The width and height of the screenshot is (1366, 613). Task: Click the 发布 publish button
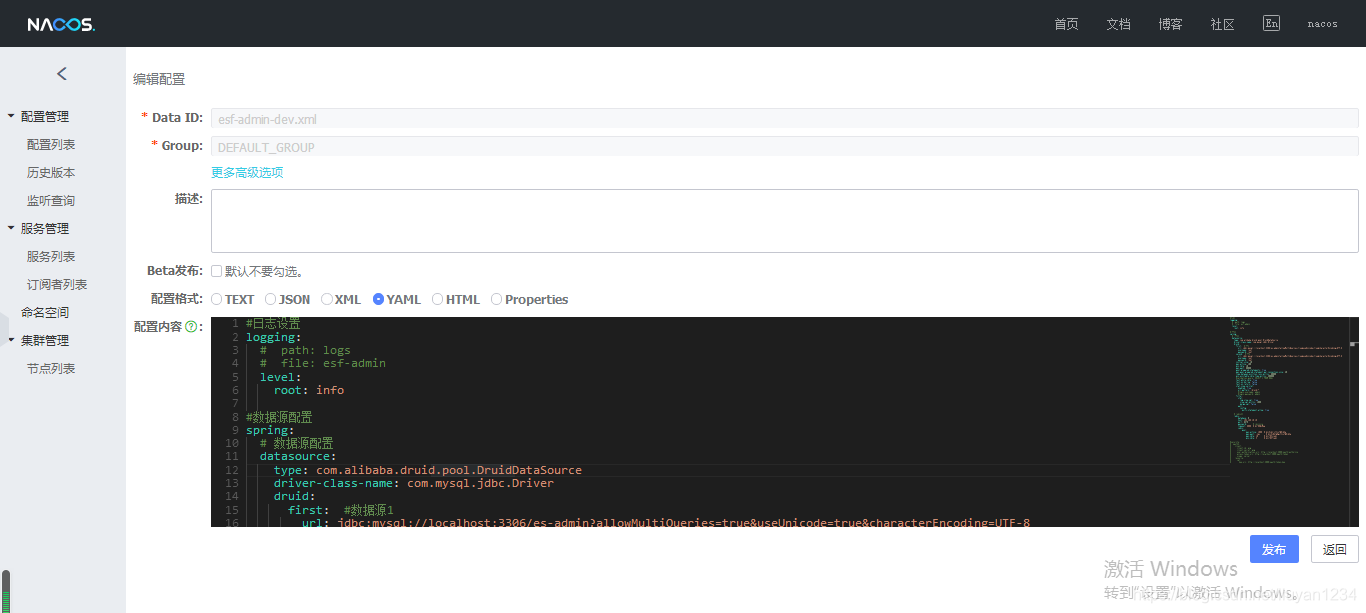coord(1274,549)
